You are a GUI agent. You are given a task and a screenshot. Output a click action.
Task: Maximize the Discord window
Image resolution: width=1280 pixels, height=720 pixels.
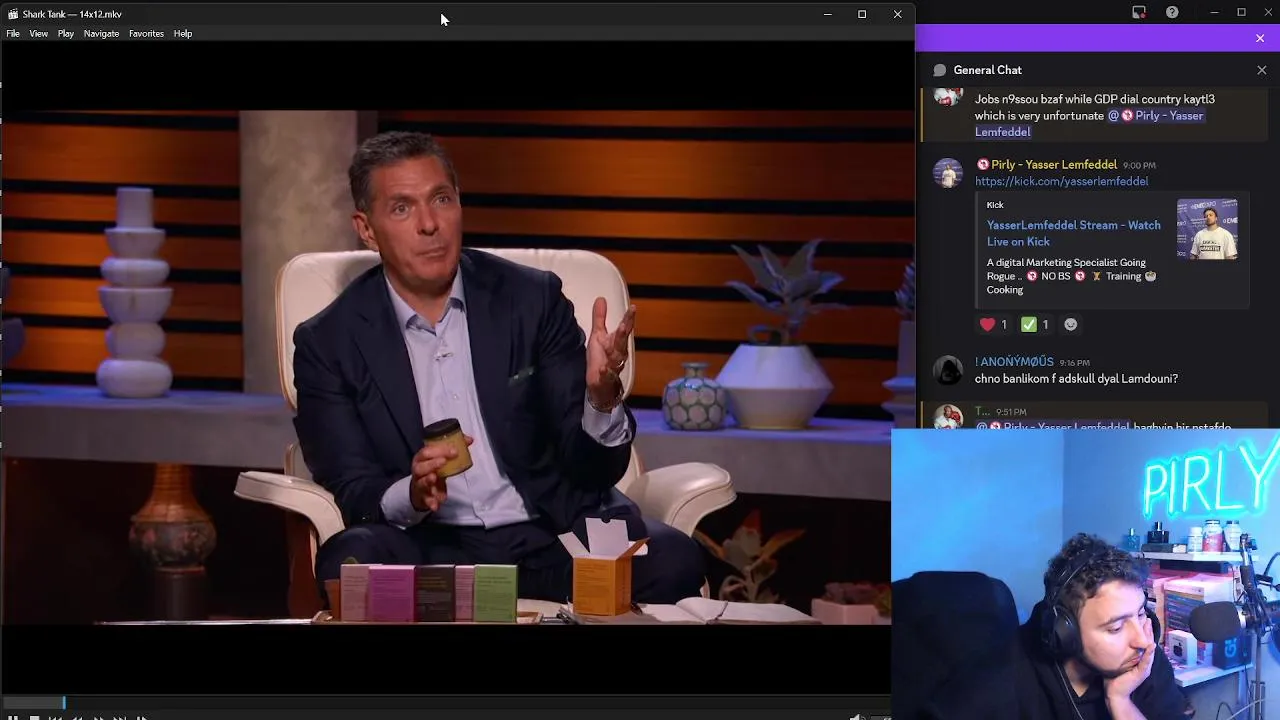coord(1241,12)
